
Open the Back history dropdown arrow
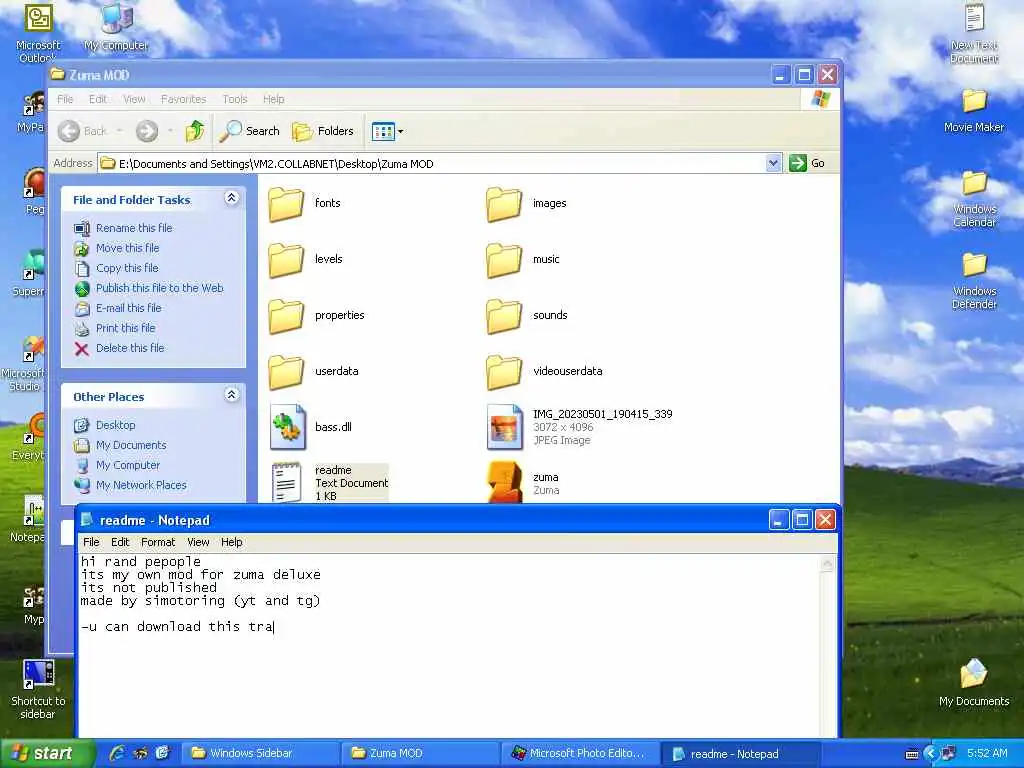120,131
